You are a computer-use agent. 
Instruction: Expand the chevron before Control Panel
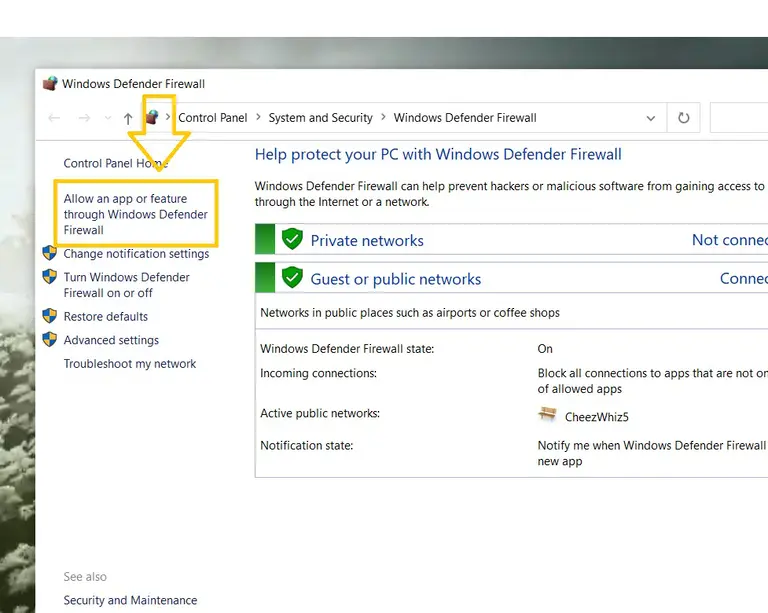click(x=168, y=117)
